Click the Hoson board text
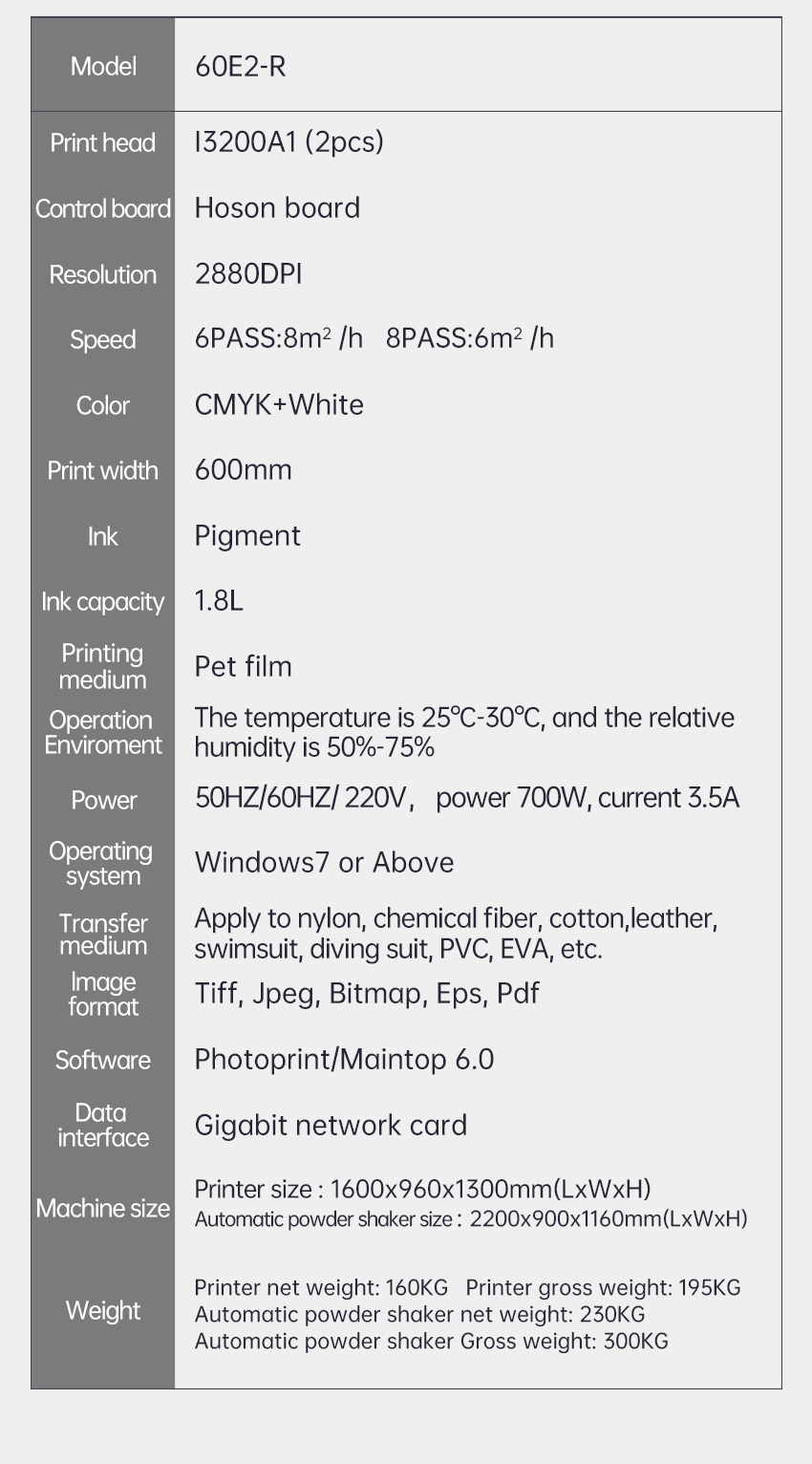Viewport: 812px width, 1464px height. click(277, 207)
